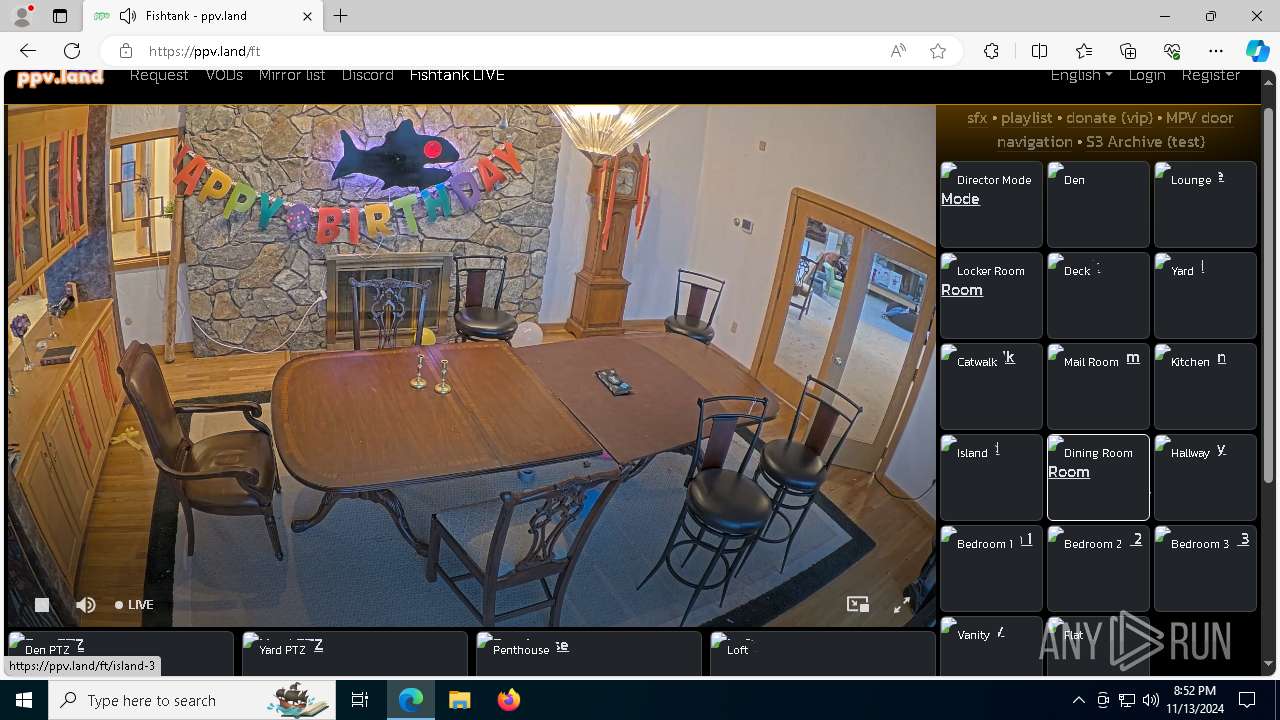1280x720 pixels.
Task: Open the sfx link
Action: tap(977, 118)
